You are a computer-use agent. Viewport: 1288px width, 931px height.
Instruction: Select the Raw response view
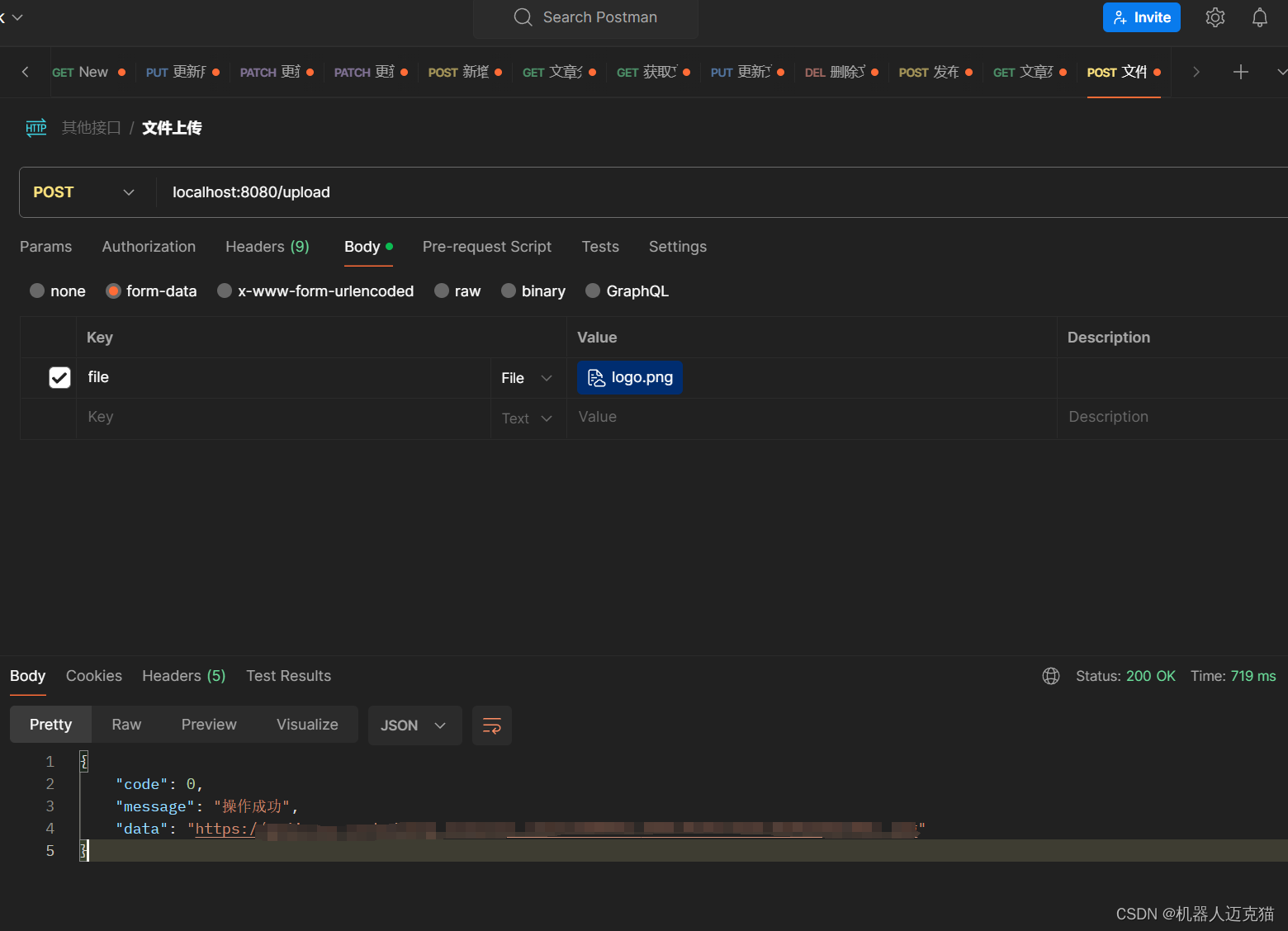click(126, 725)
